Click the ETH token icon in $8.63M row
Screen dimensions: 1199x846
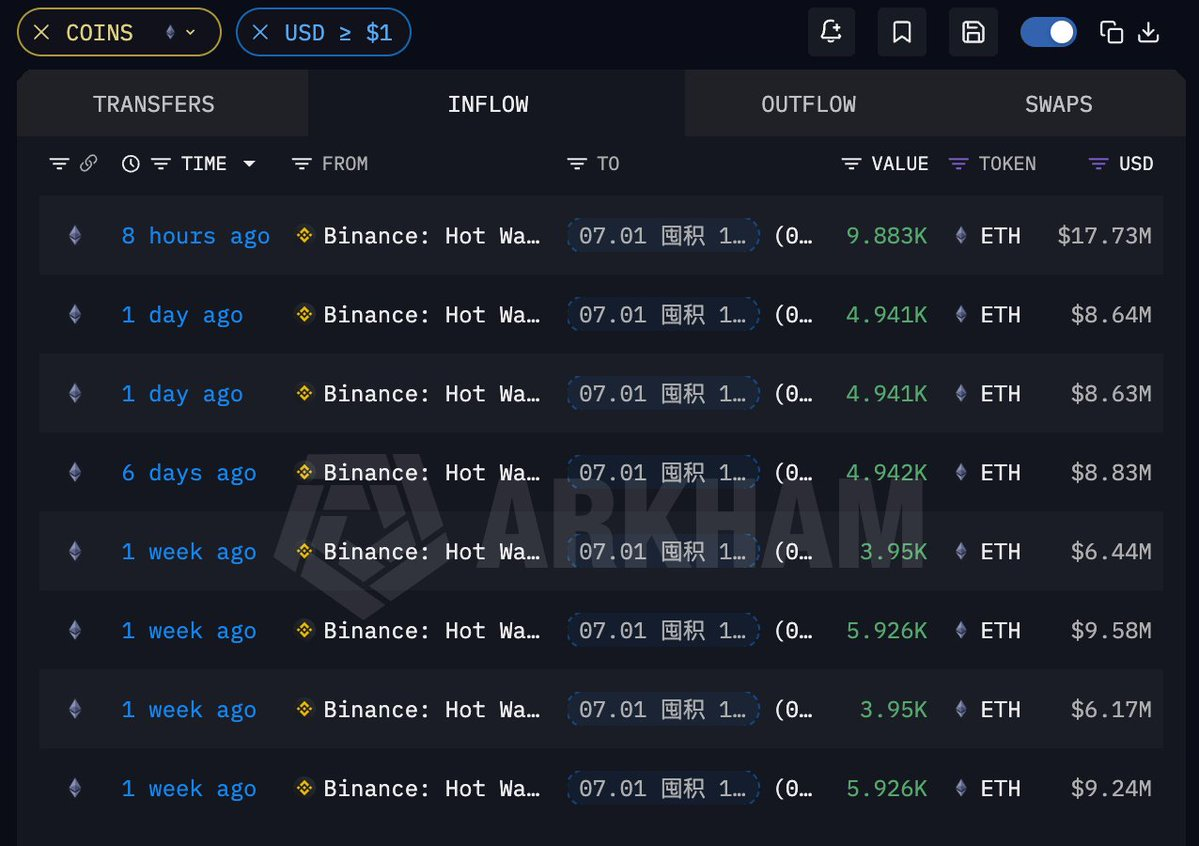pos(961,394)
